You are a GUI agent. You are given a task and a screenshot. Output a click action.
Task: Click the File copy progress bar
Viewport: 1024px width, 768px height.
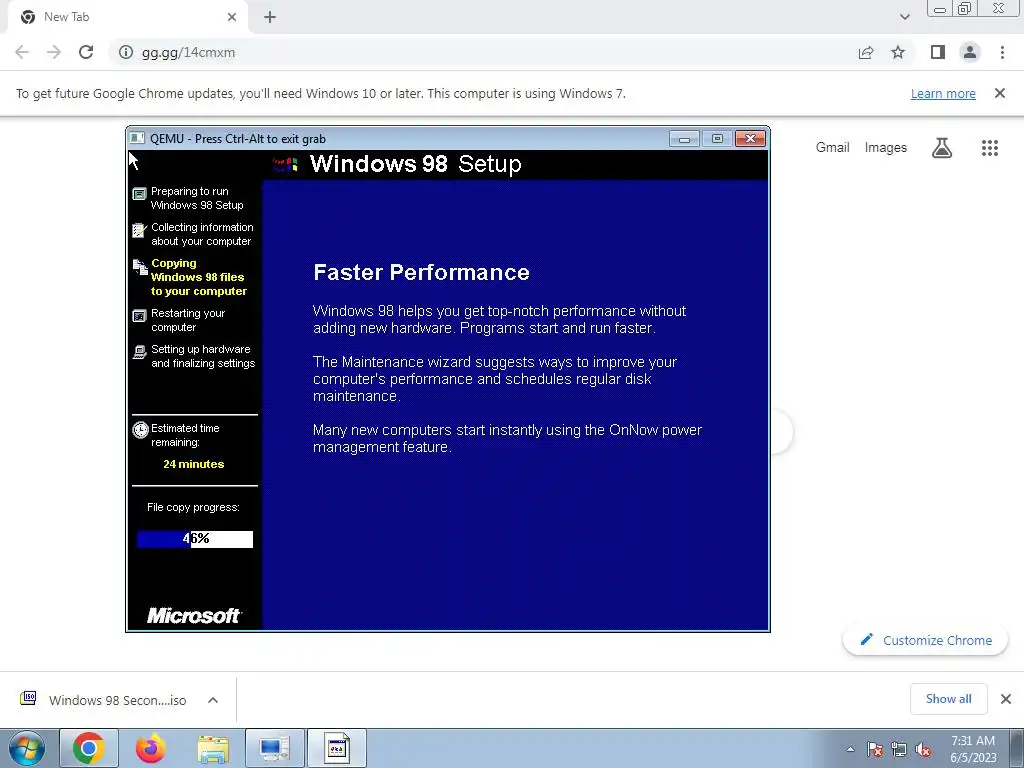tap(195, 539)
